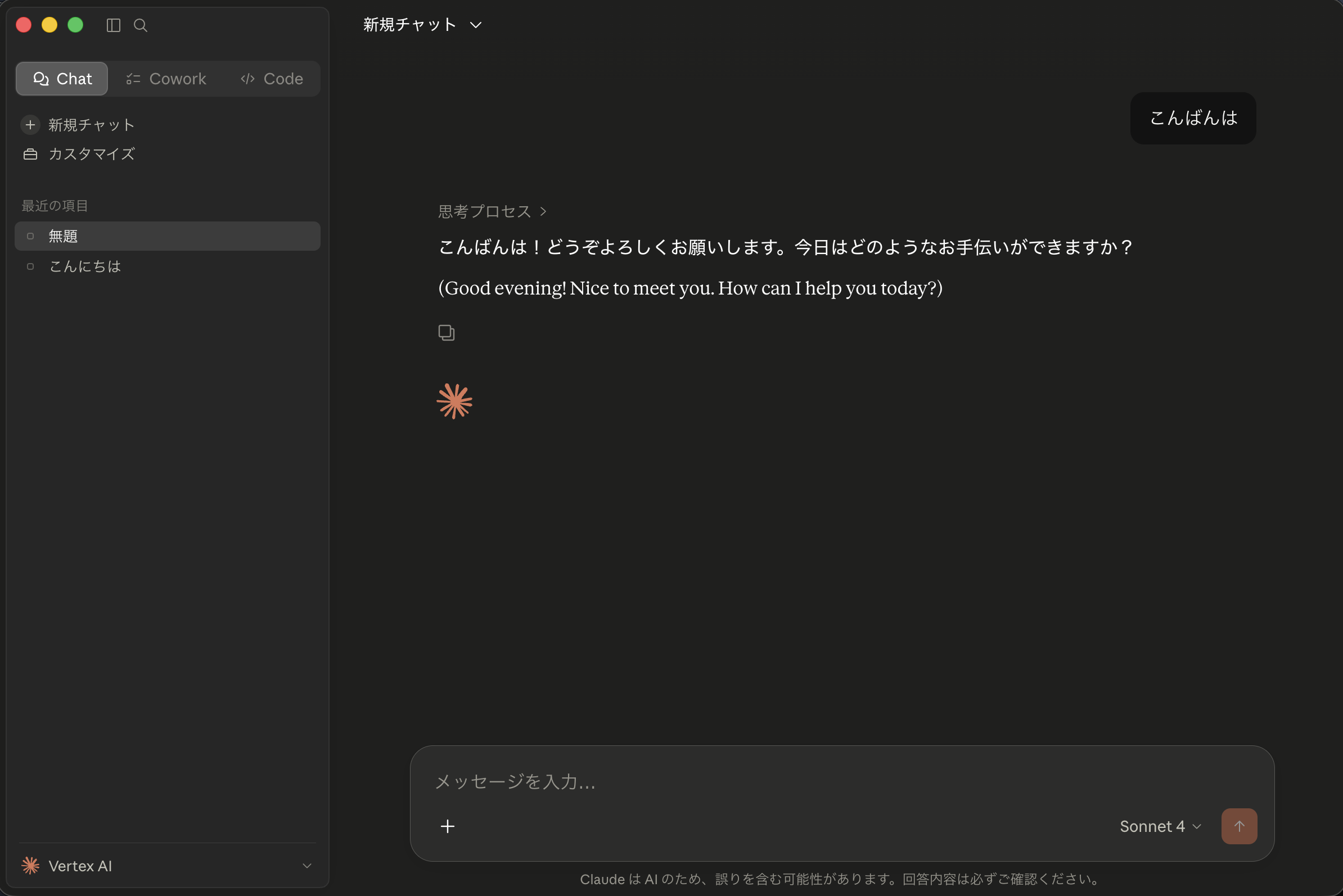Open the 新規チャット title dropdown
Image resolution: width=1343 pixels, height=896 pixels.
(x=422, y=25)
